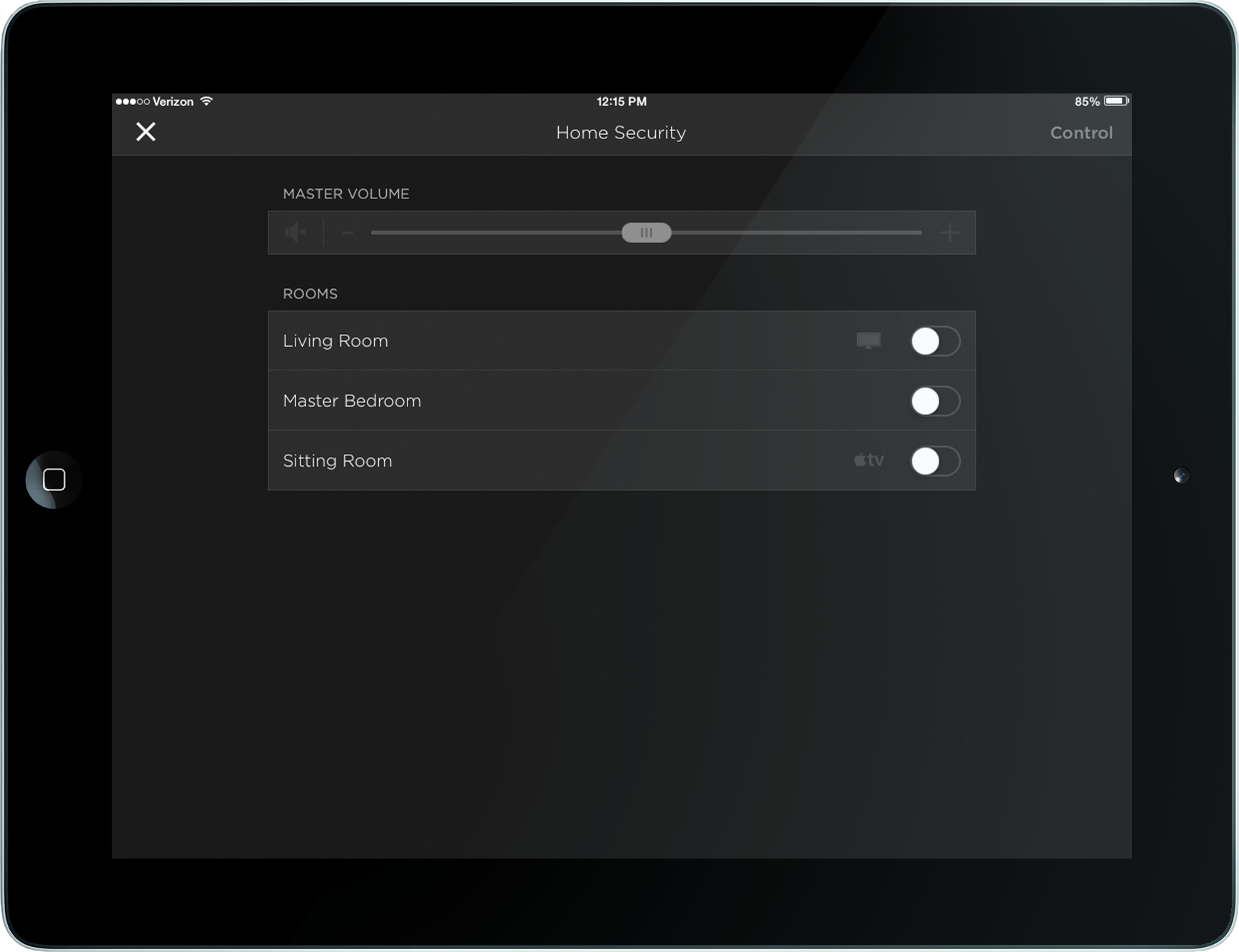Tap the Wi-Fi status icon
Image resolution: width=1239 pixels, height=952 pixels.
tap(207, 101)
